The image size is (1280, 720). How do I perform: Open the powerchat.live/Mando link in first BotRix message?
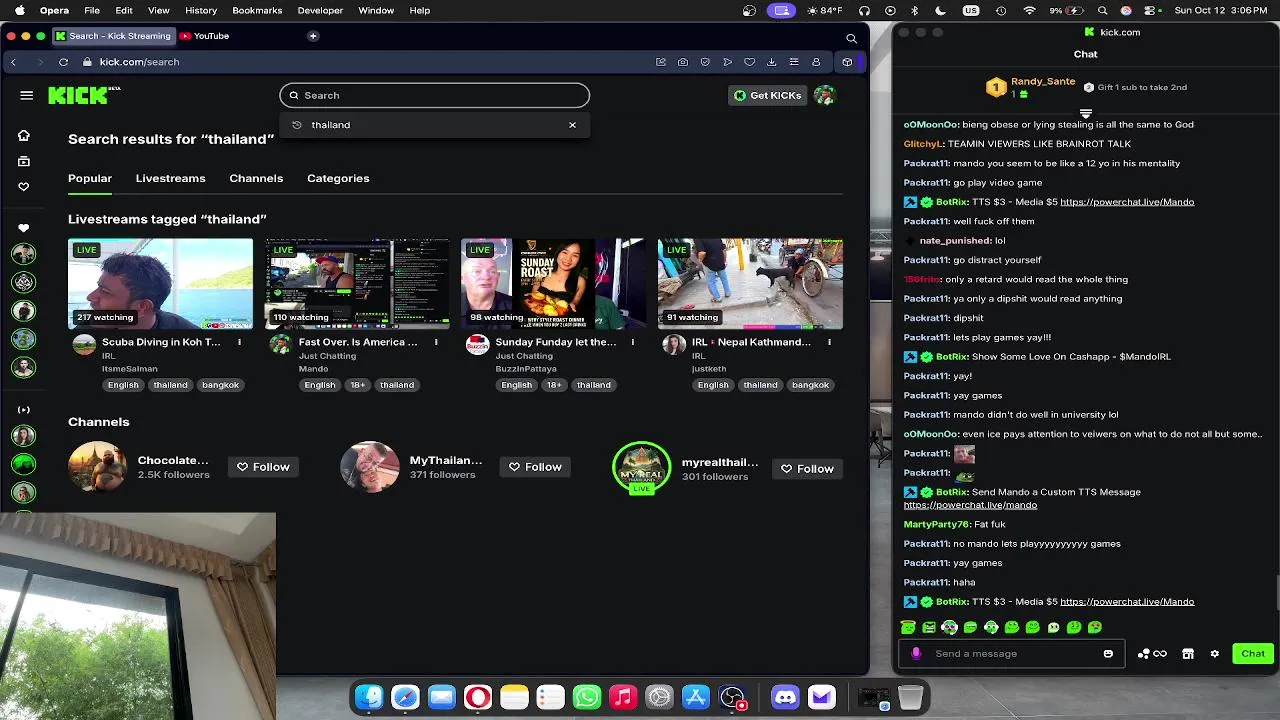[1127, 202]
